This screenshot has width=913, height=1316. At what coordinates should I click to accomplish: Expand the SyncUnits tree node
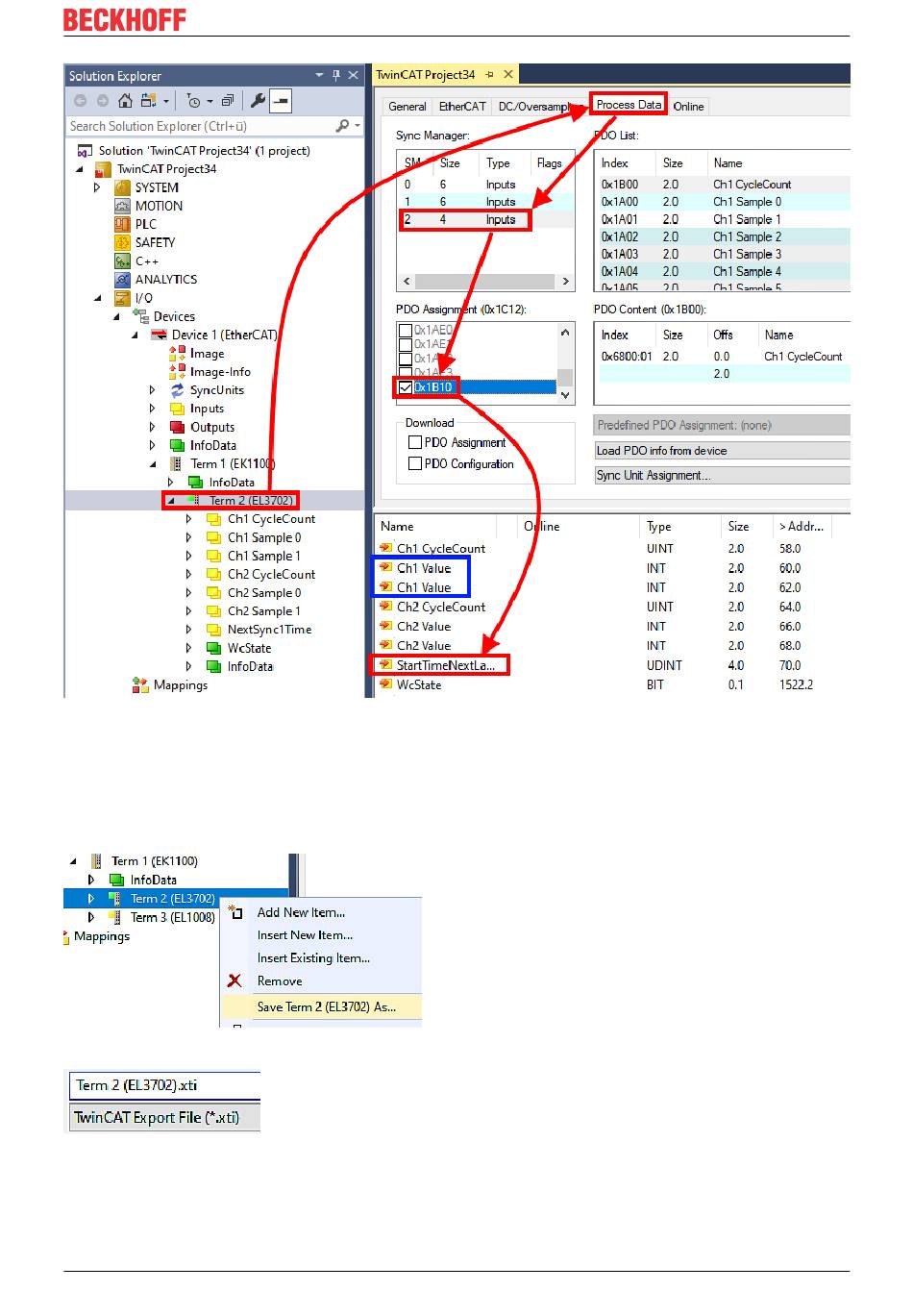[x=152, y=390]
